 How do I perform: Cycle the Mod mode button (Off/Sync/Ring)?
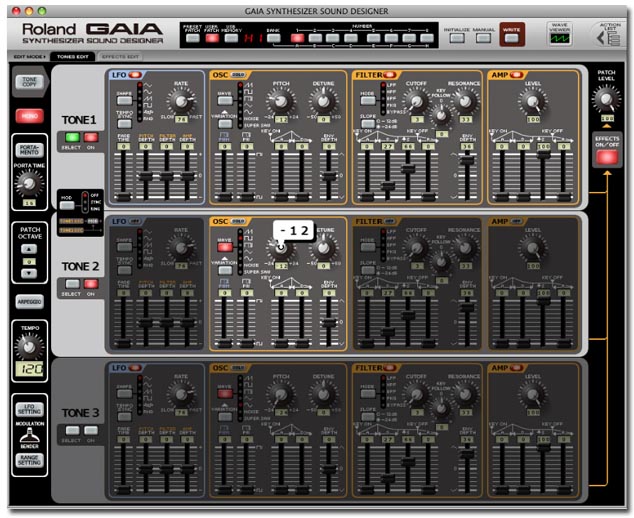[67, 205]
